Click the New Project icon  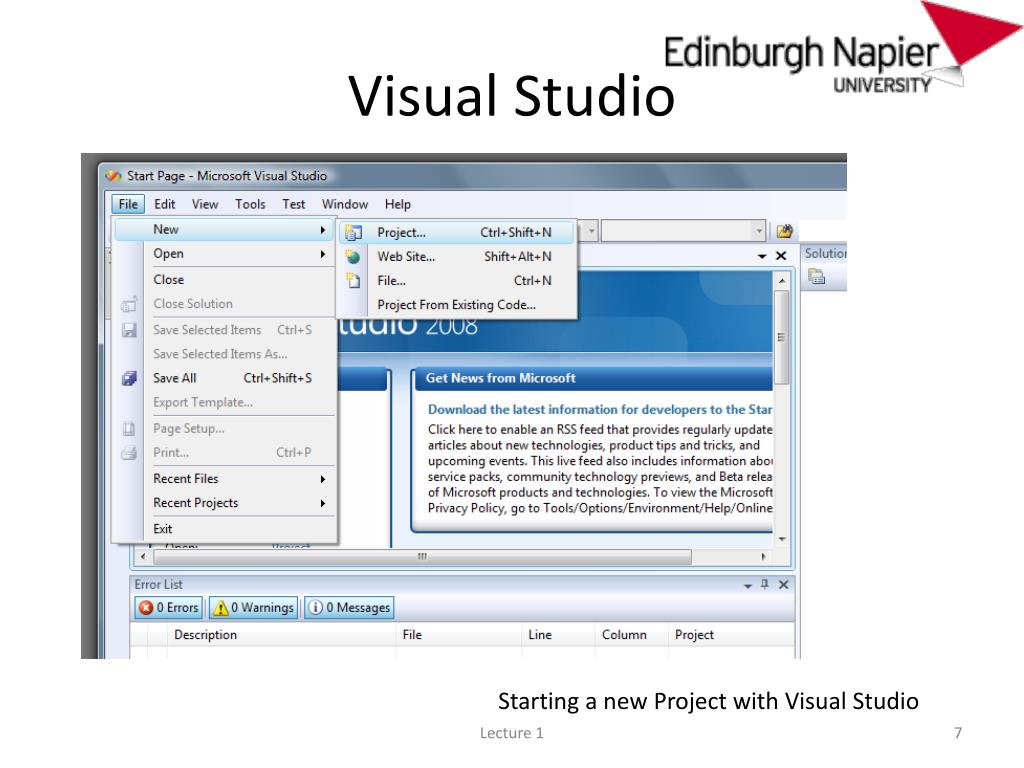[353, 232]
